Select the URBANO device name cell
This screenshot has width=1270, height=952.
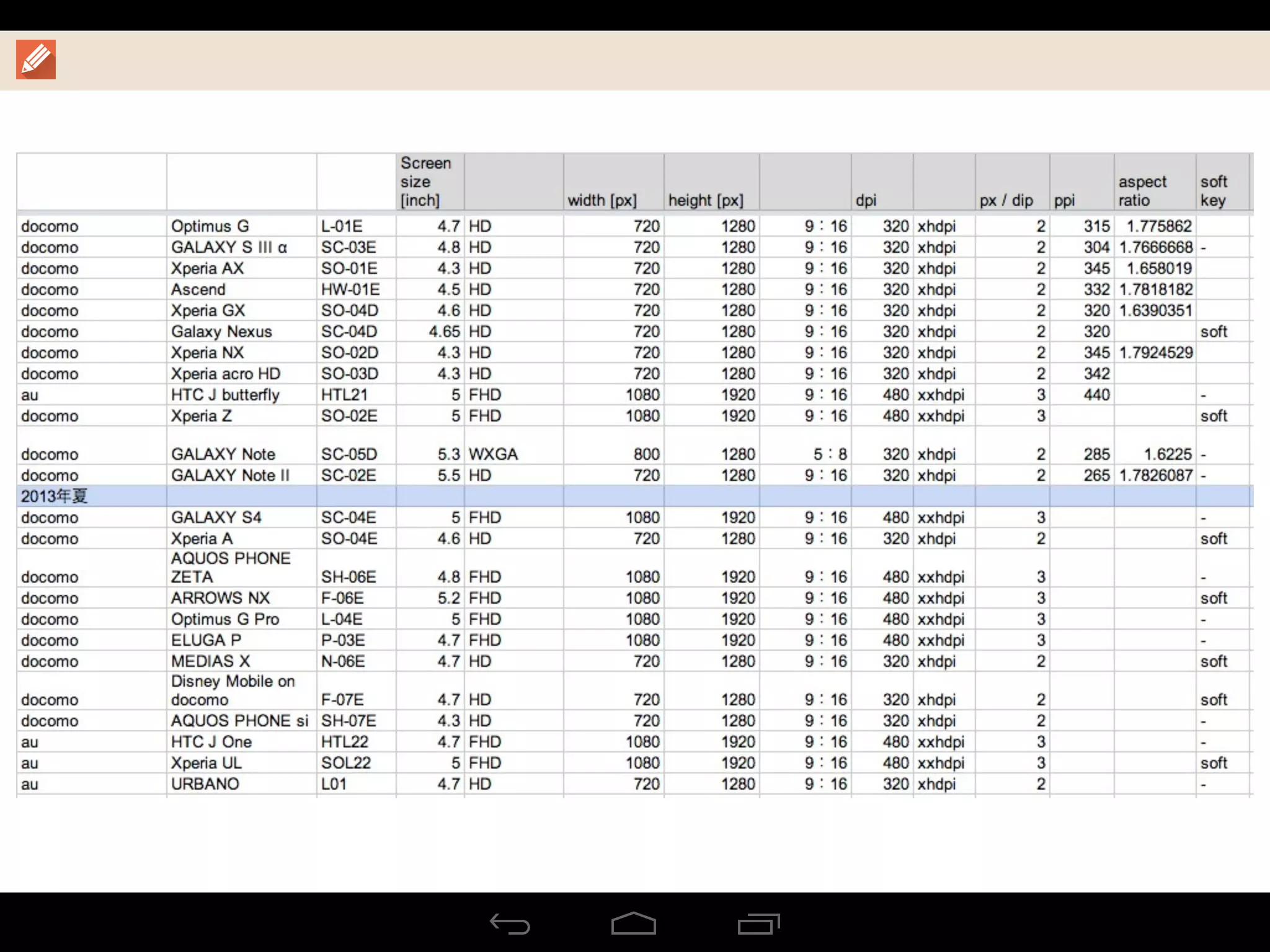205,784
